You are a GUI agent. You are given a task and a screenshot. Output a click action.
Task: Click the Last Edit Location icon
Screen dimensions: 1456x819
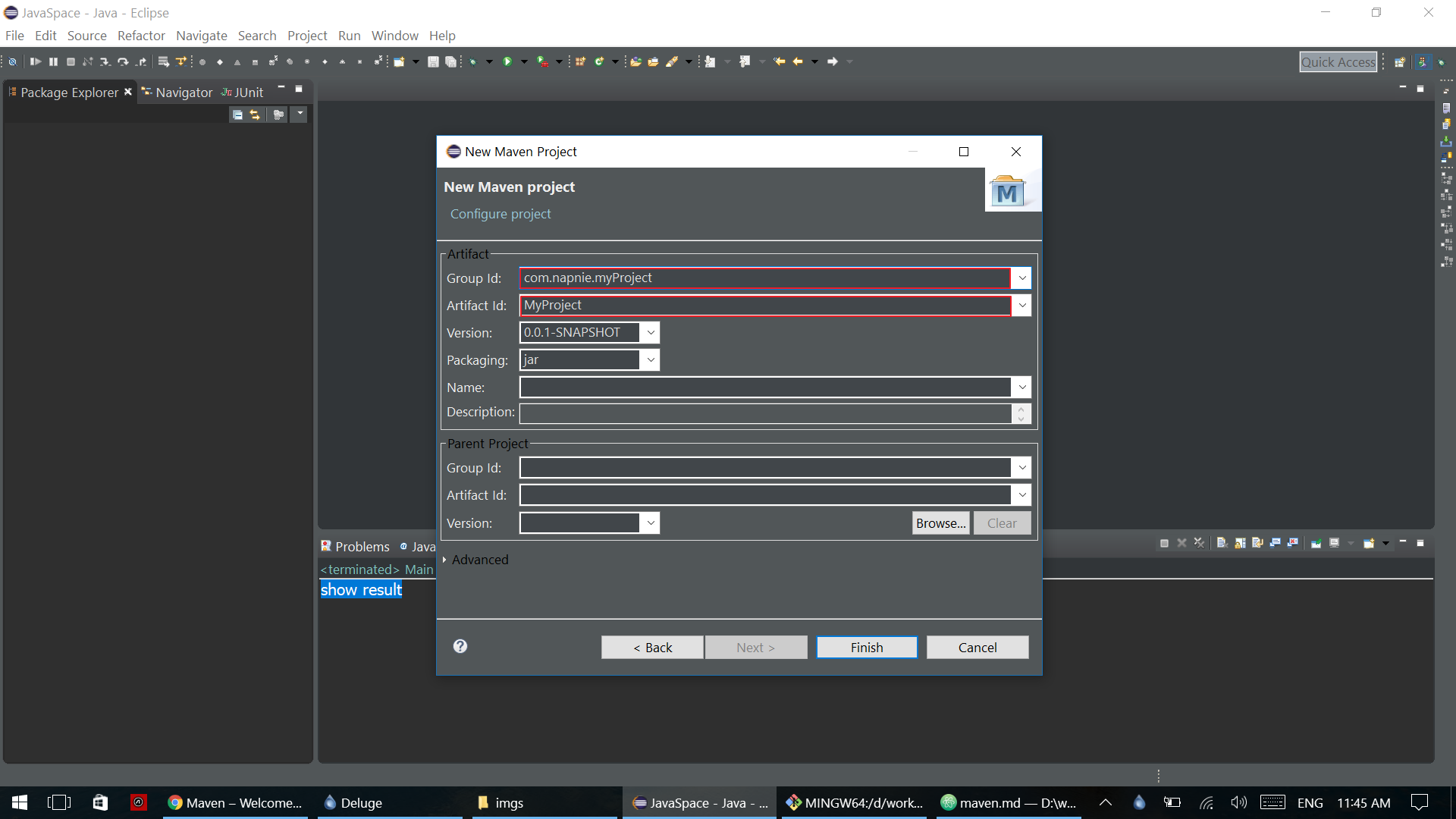[779, 61]
